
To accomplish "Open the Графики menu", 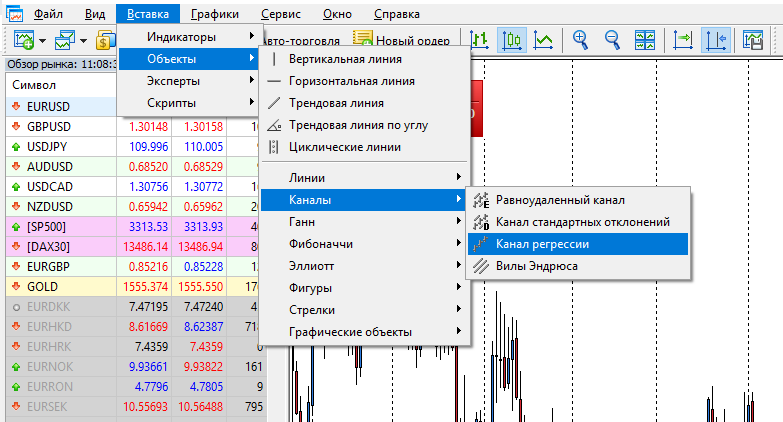I will tap(215, 14).
